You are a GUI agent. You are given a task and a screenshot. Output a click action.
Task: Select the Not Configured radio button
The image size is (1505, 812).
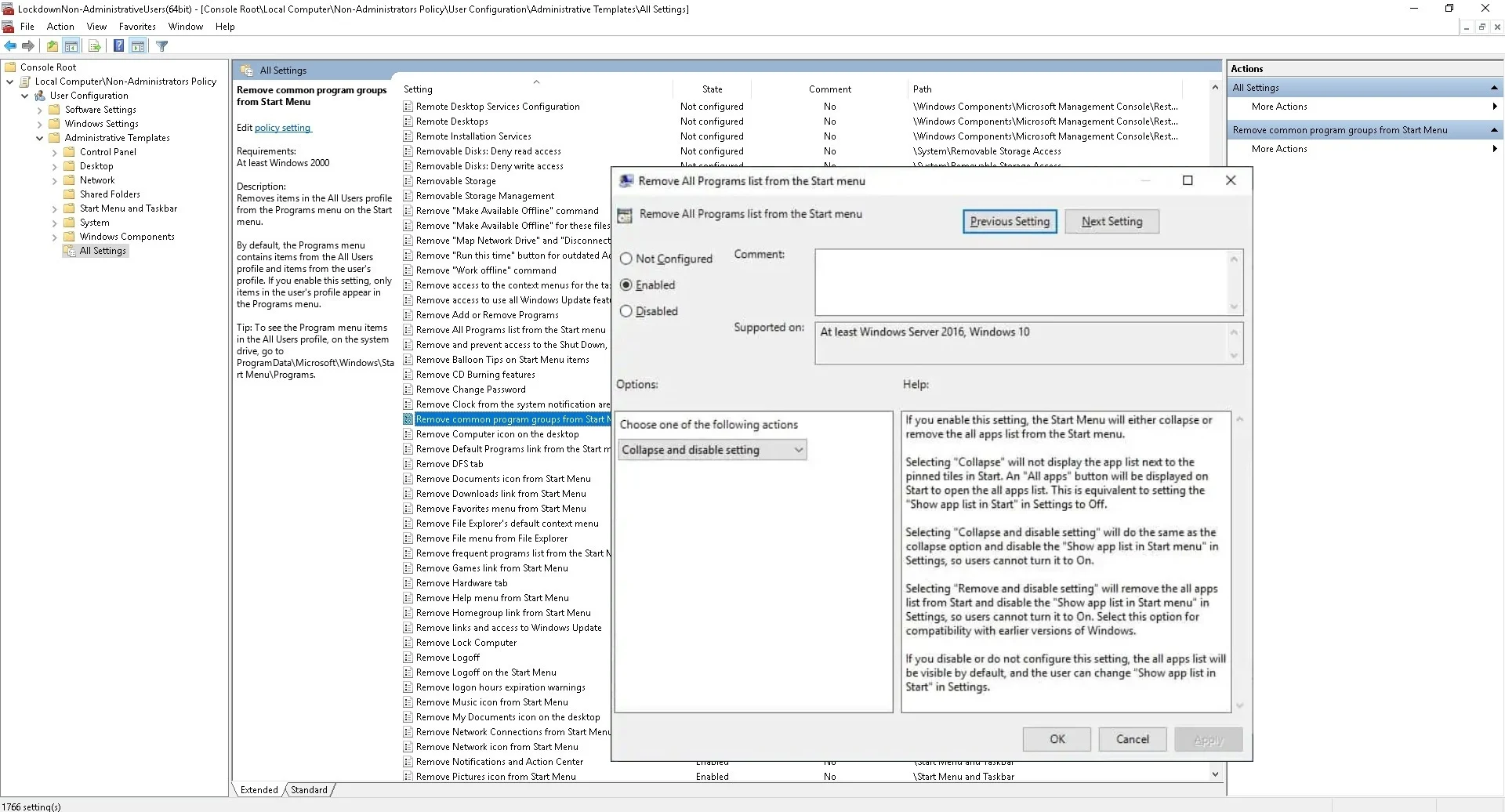tap(626, 258)
